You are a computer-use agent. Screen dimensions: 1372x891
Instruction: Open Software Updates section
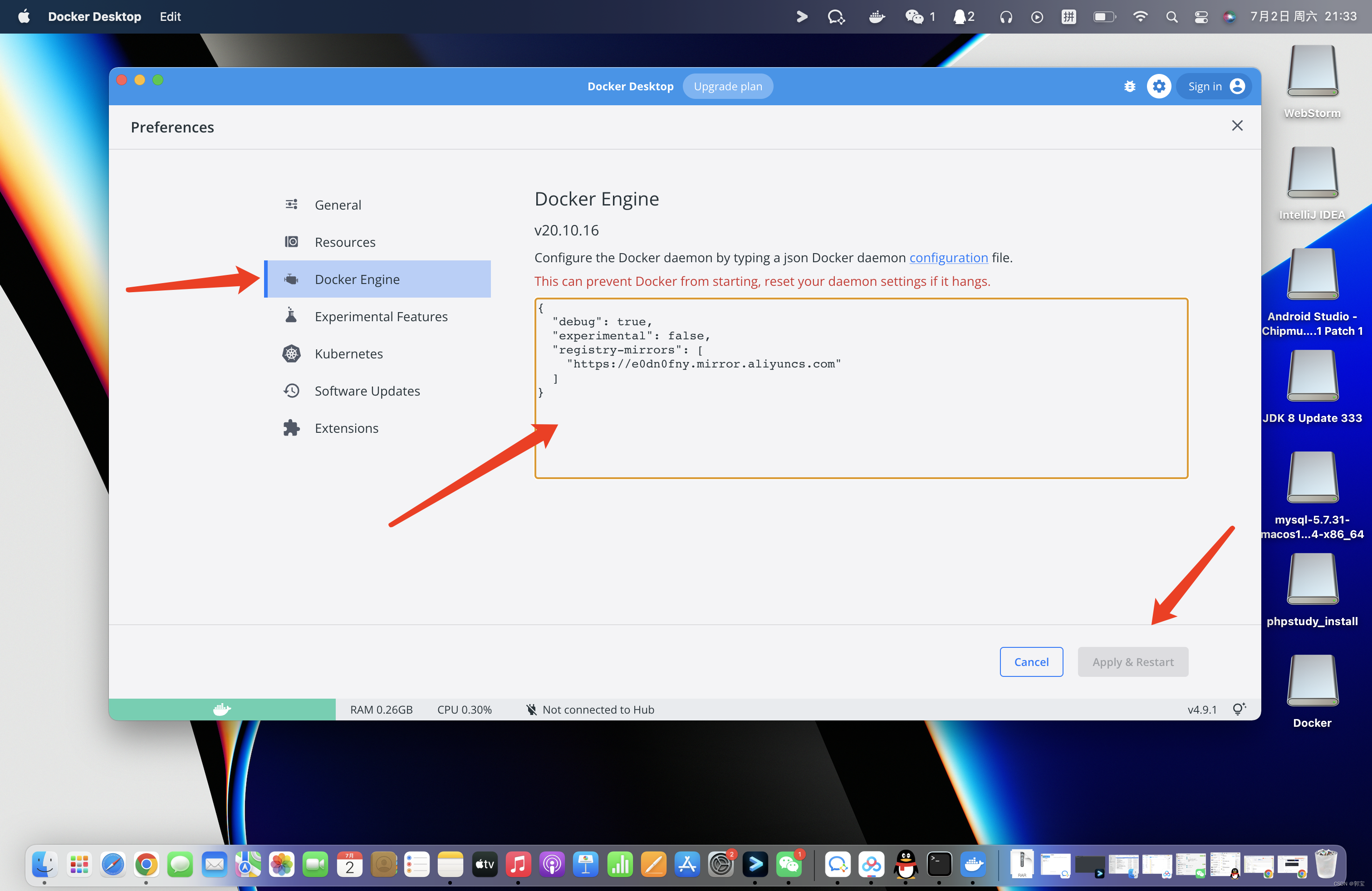coord(377,391)
